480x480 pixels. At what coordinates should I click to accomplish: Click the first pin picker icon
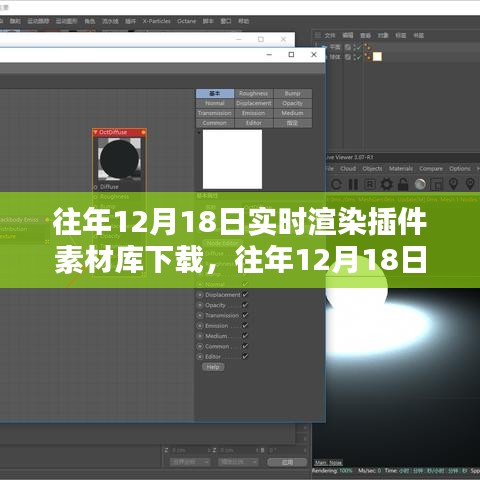(453, 184)
